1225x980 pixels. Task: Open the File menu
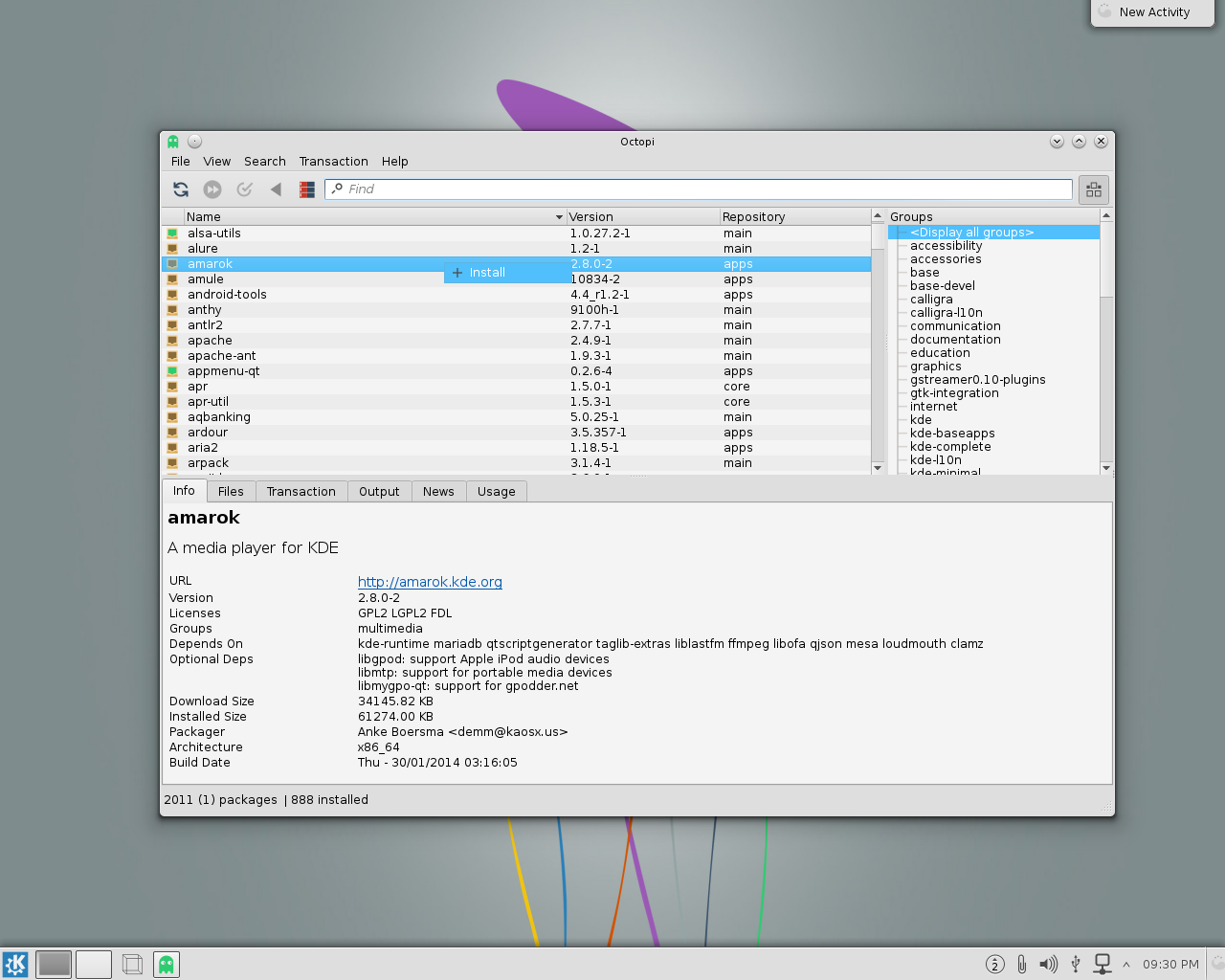click(181, 162)
